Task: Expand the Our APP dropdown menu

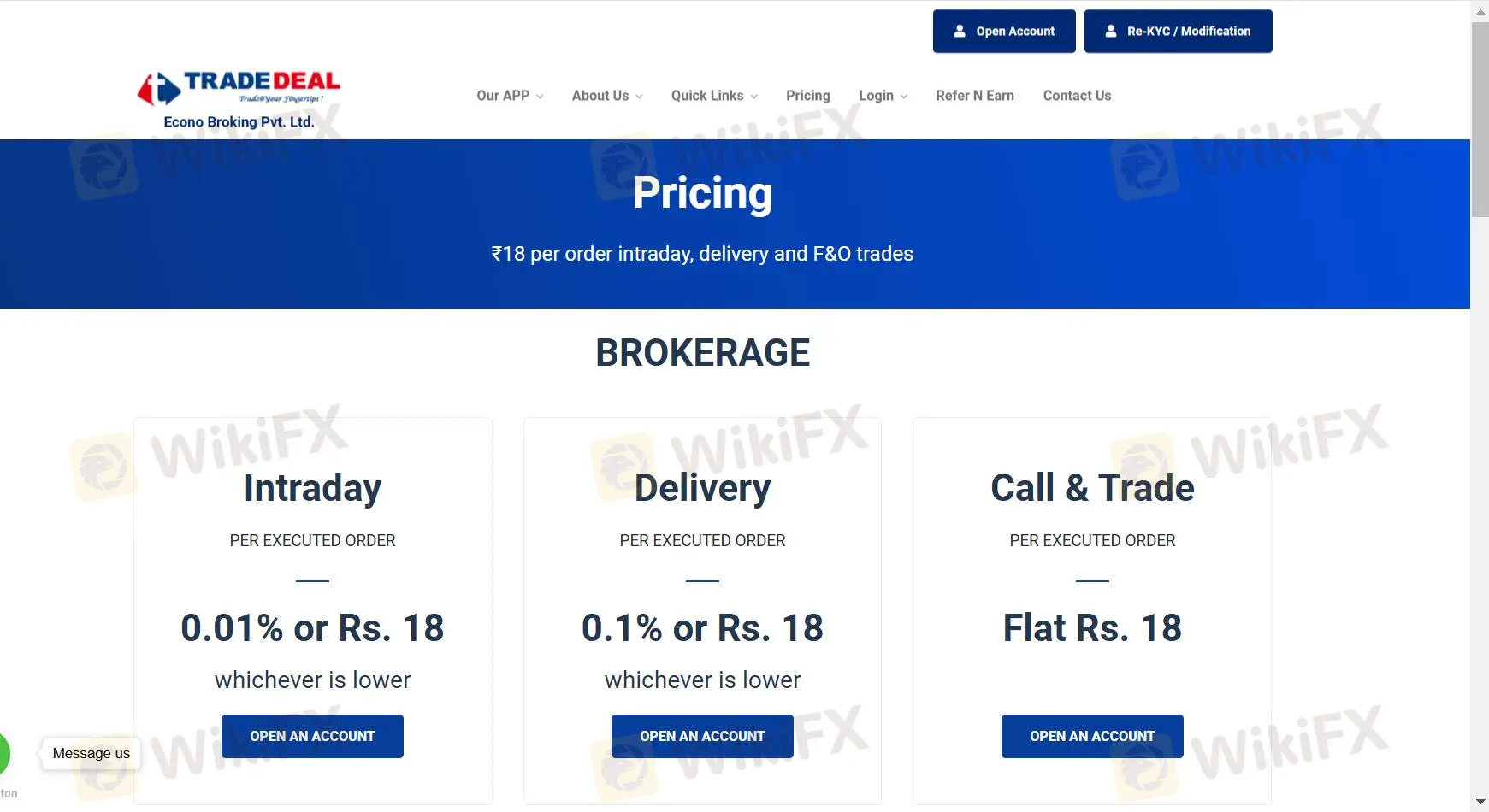Action: point(510,96)
